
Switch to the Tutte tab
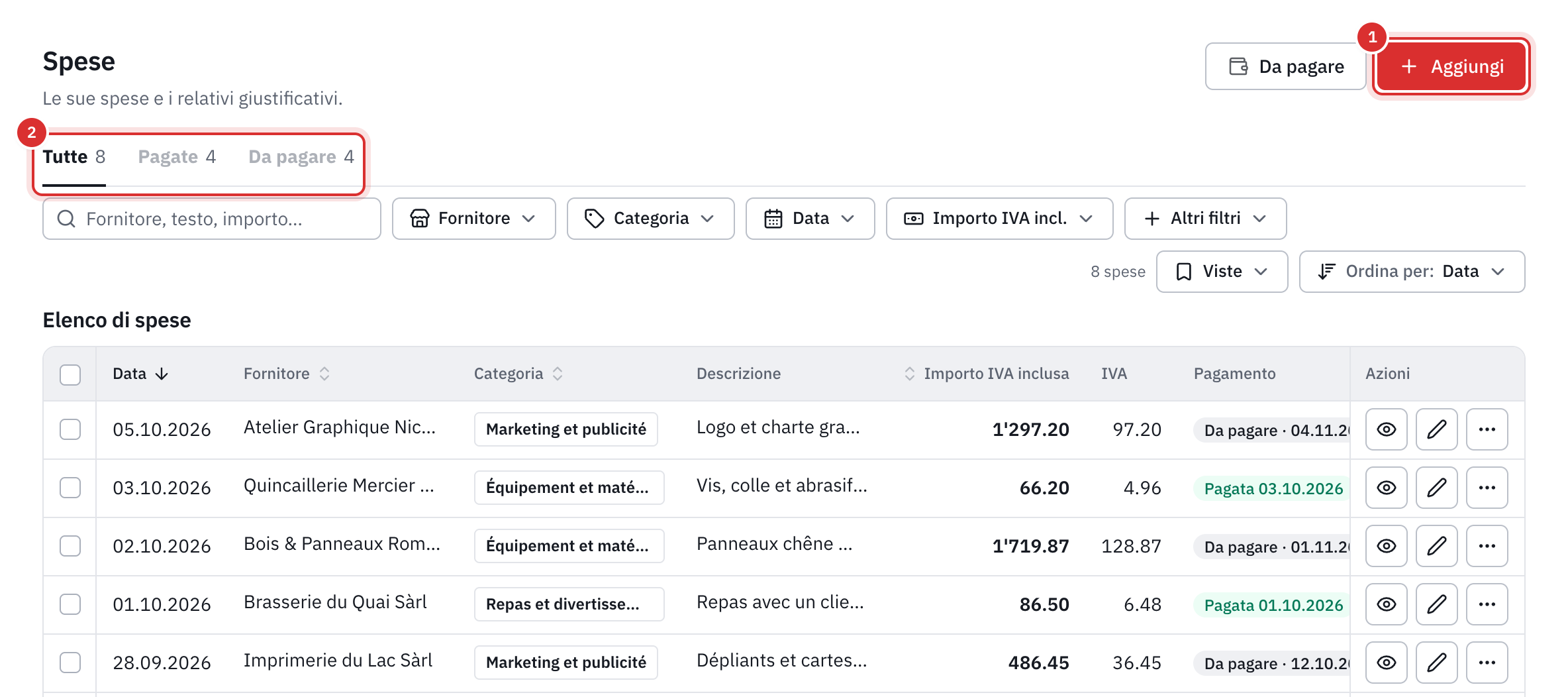point(74,157)
